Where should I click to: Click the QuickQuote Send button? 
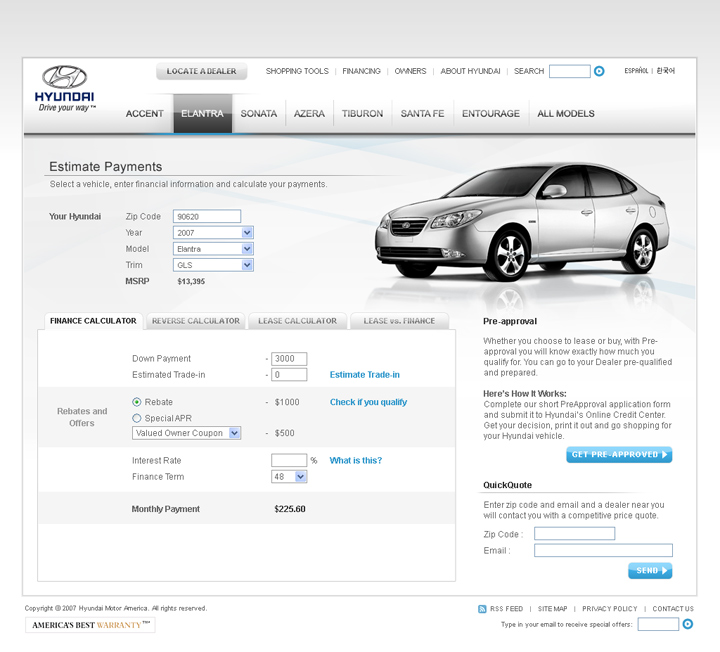649,571
